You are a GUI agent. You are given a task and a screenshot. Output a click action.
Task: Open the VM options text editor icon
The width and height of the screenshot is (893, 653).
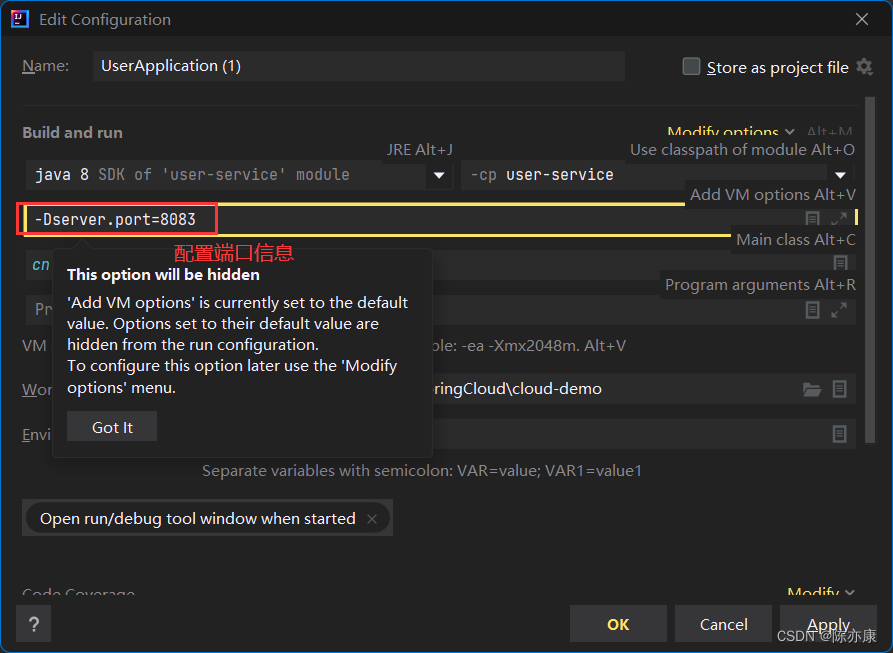pyautogui.click(x=812, y=219)
